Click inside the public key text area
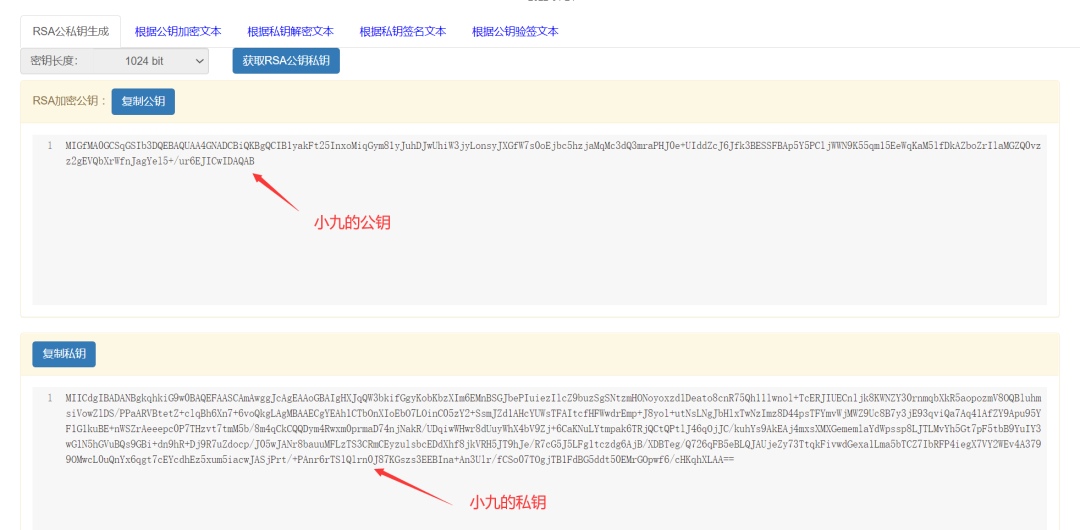 (x=539, y=220)
